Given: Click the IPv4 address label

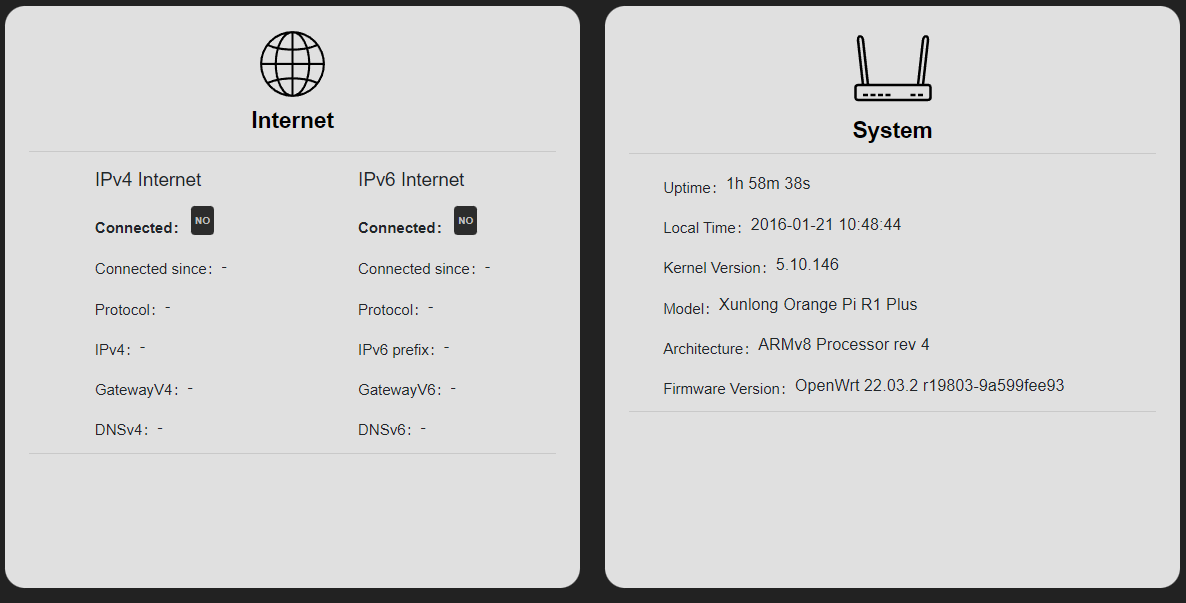Looking at the screenshot, I should 113,350.
